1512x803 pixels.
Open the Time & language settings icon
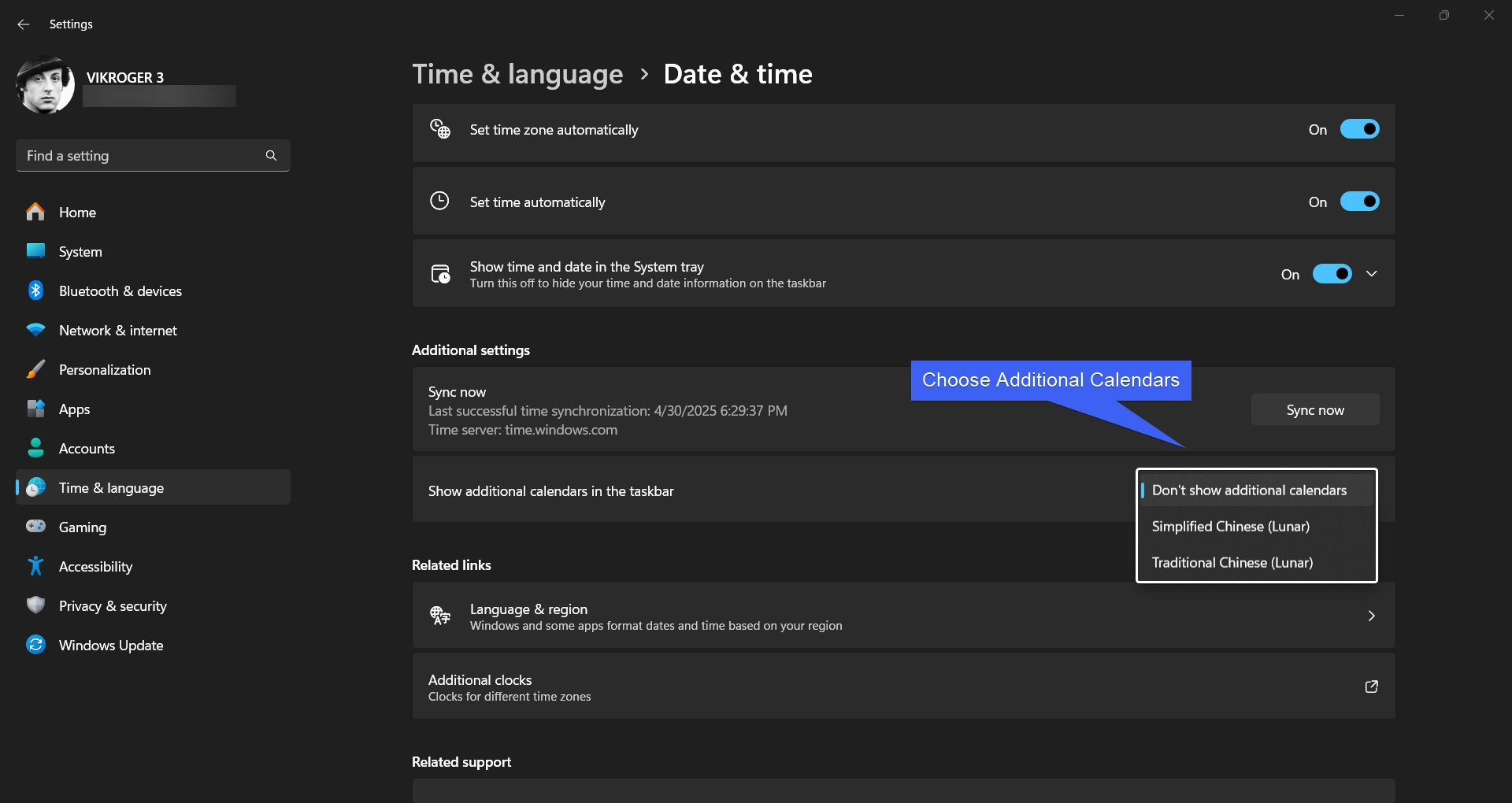coord(35,487)
